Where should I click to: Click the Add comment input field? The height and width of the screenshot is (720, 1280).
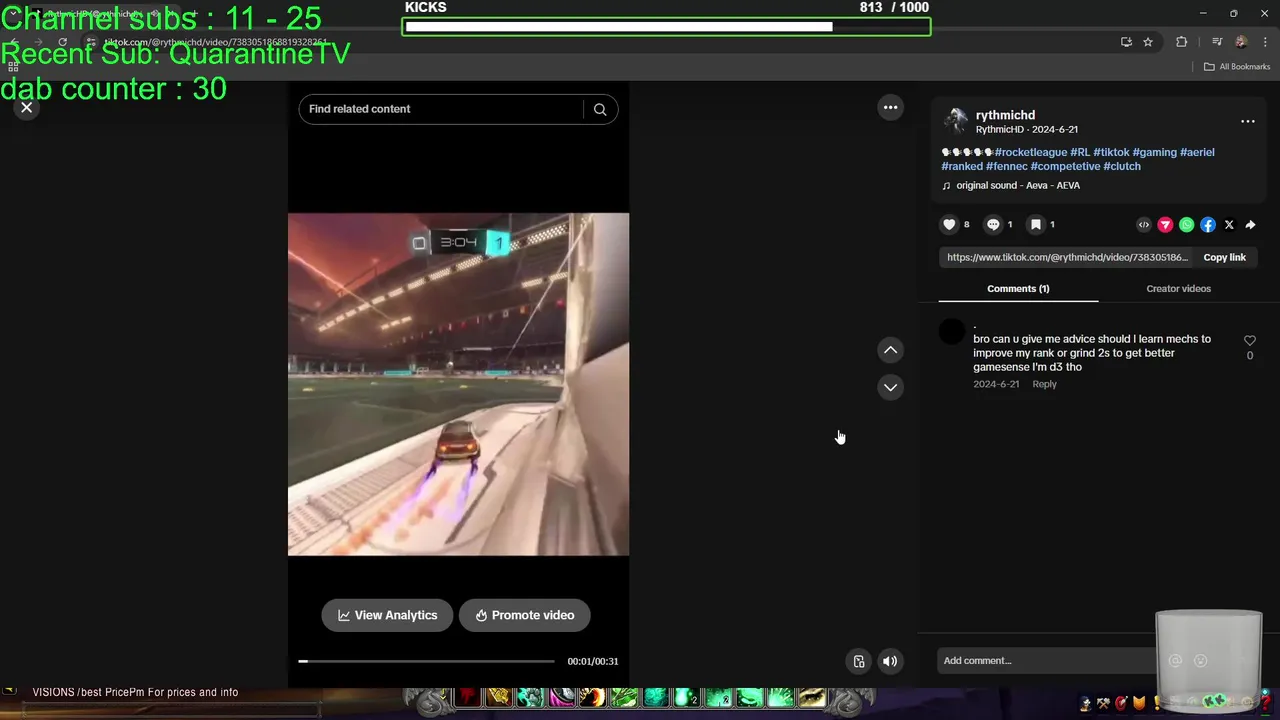tap(1045, 660)
